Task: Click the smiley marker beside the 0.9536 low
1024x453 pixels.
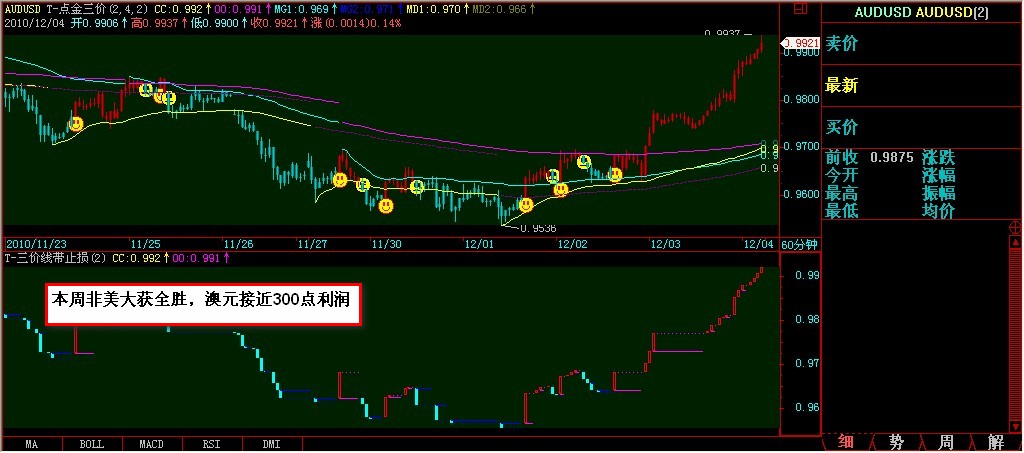Action: point(526,205)
